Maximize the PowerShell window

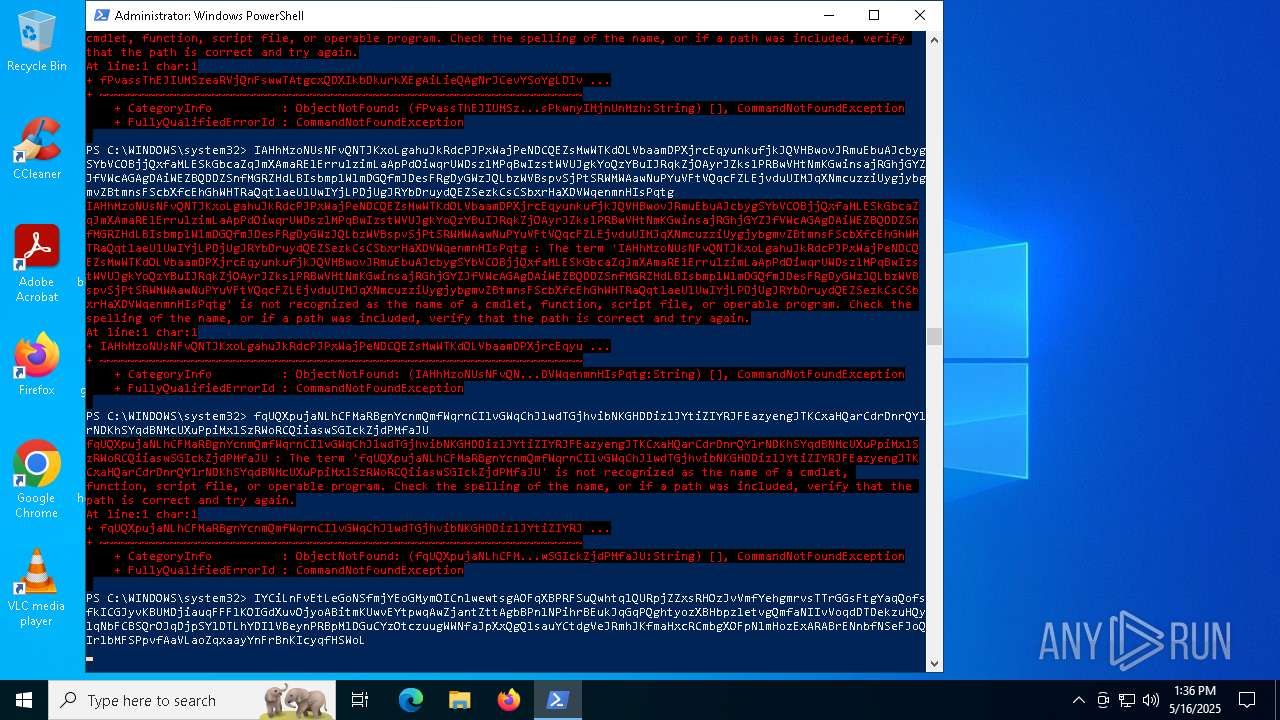click(x=874, y=15)
